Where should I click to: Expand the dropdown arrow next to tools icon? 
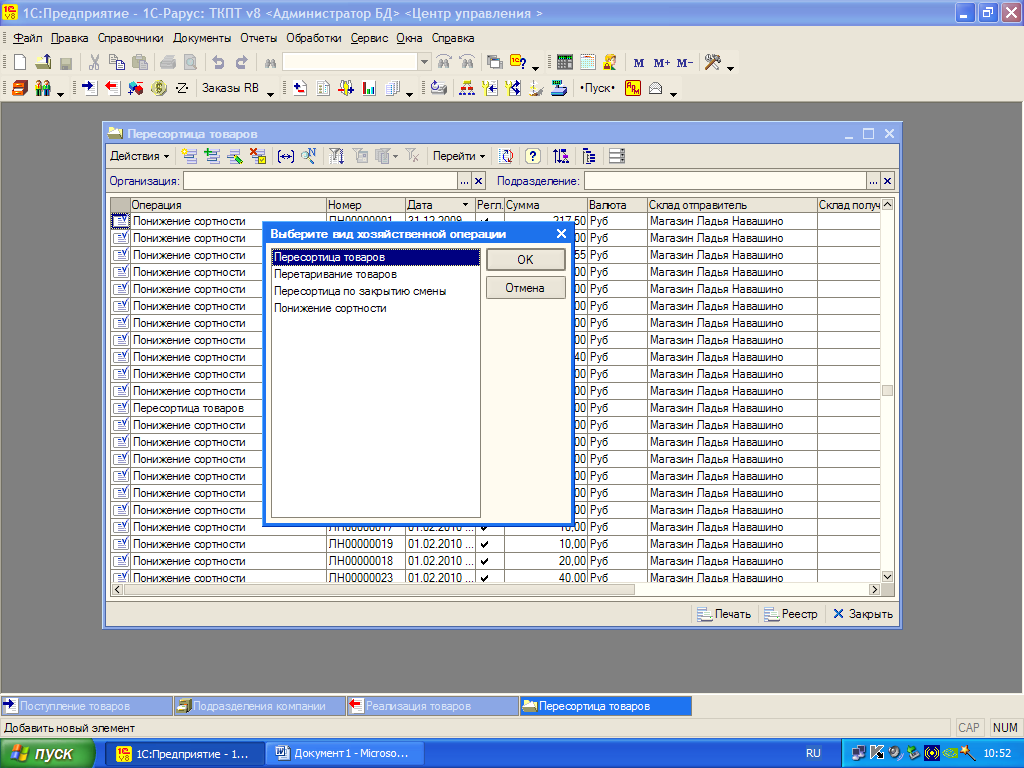(731, 69)
